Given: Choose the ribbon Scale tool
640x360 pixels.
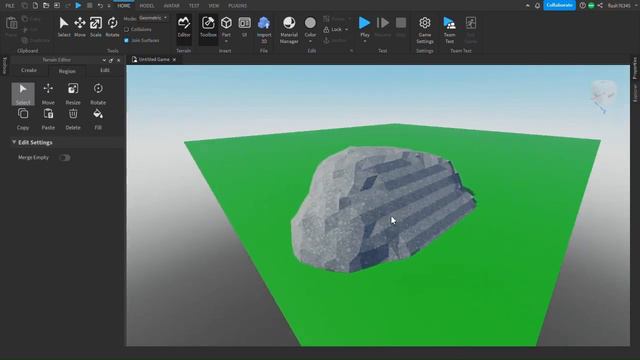Looking at the screenshot, I should tap(96, 27).
